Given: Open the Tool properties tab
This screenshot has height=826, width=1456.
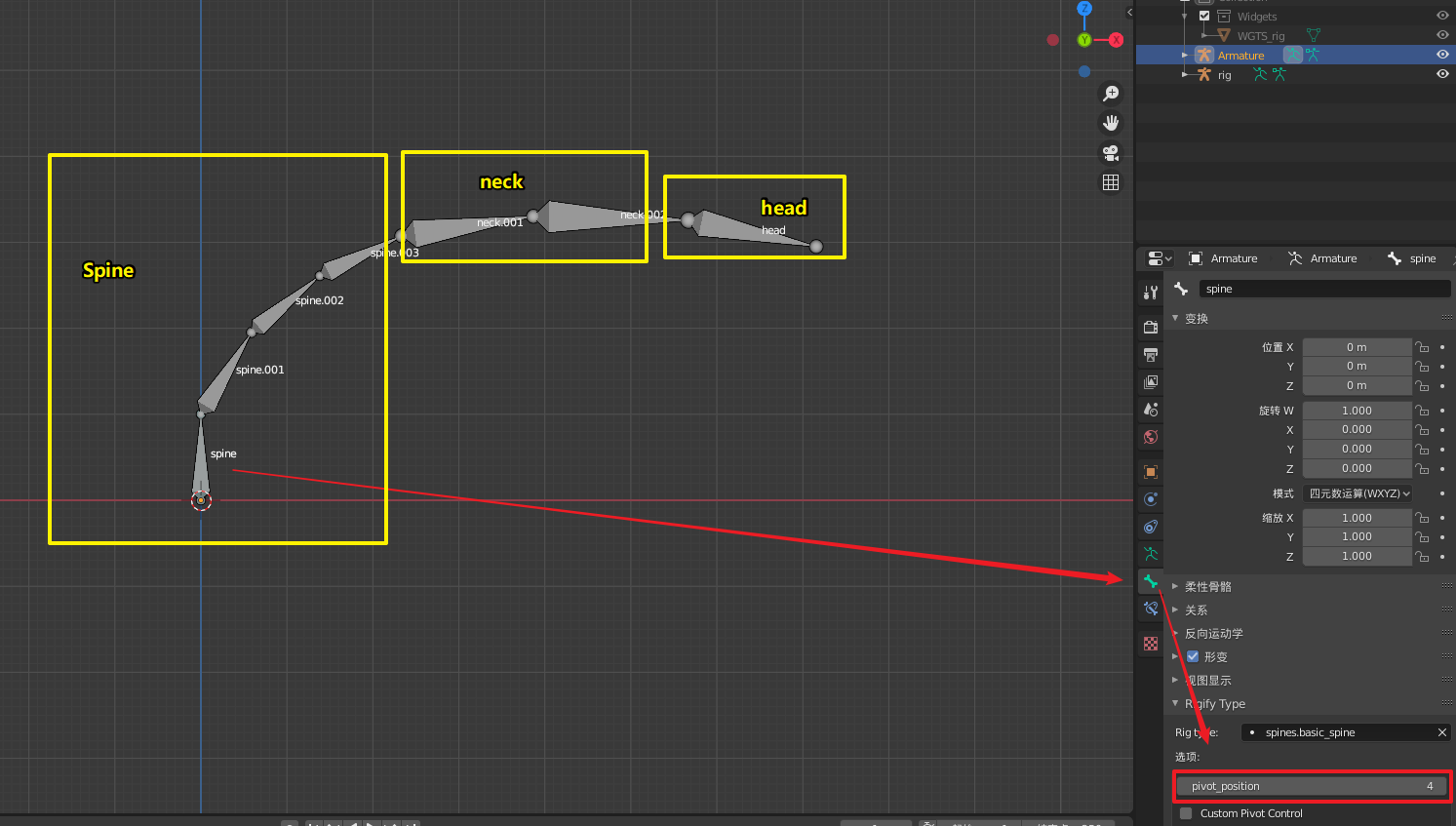Looking at the screenshot, I should click(x=1151, y=292).
